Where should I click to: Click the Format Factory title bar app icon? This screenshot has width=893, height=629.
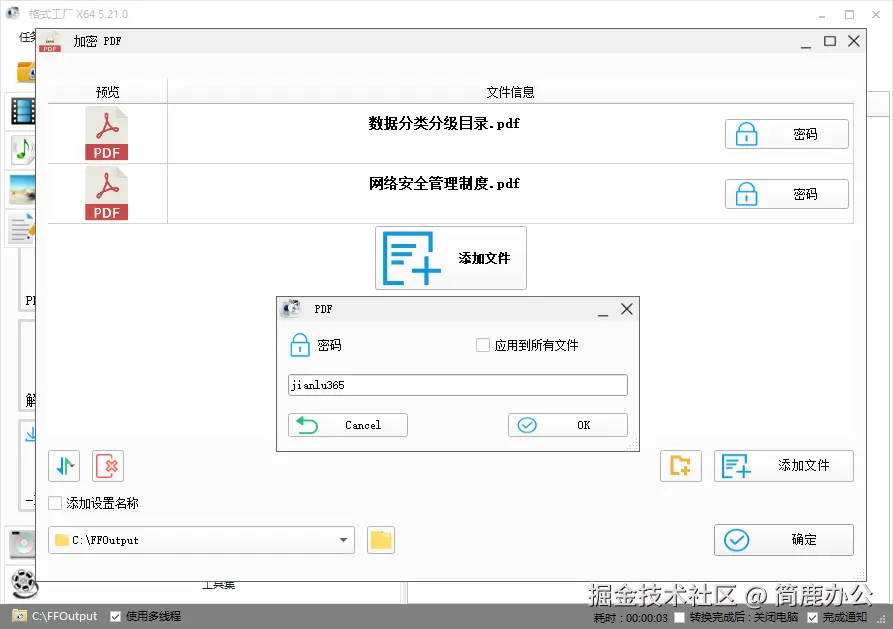click(x=13, y=13)
